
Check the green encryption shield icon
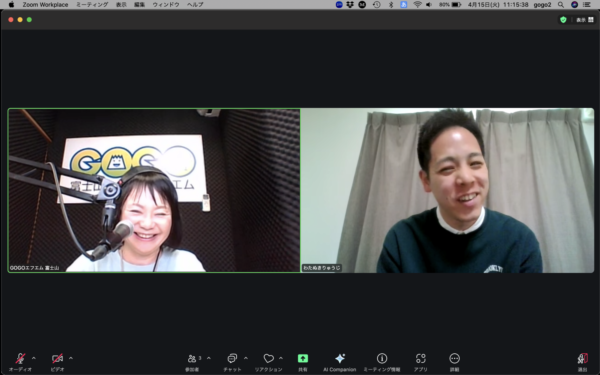point(563,20)
